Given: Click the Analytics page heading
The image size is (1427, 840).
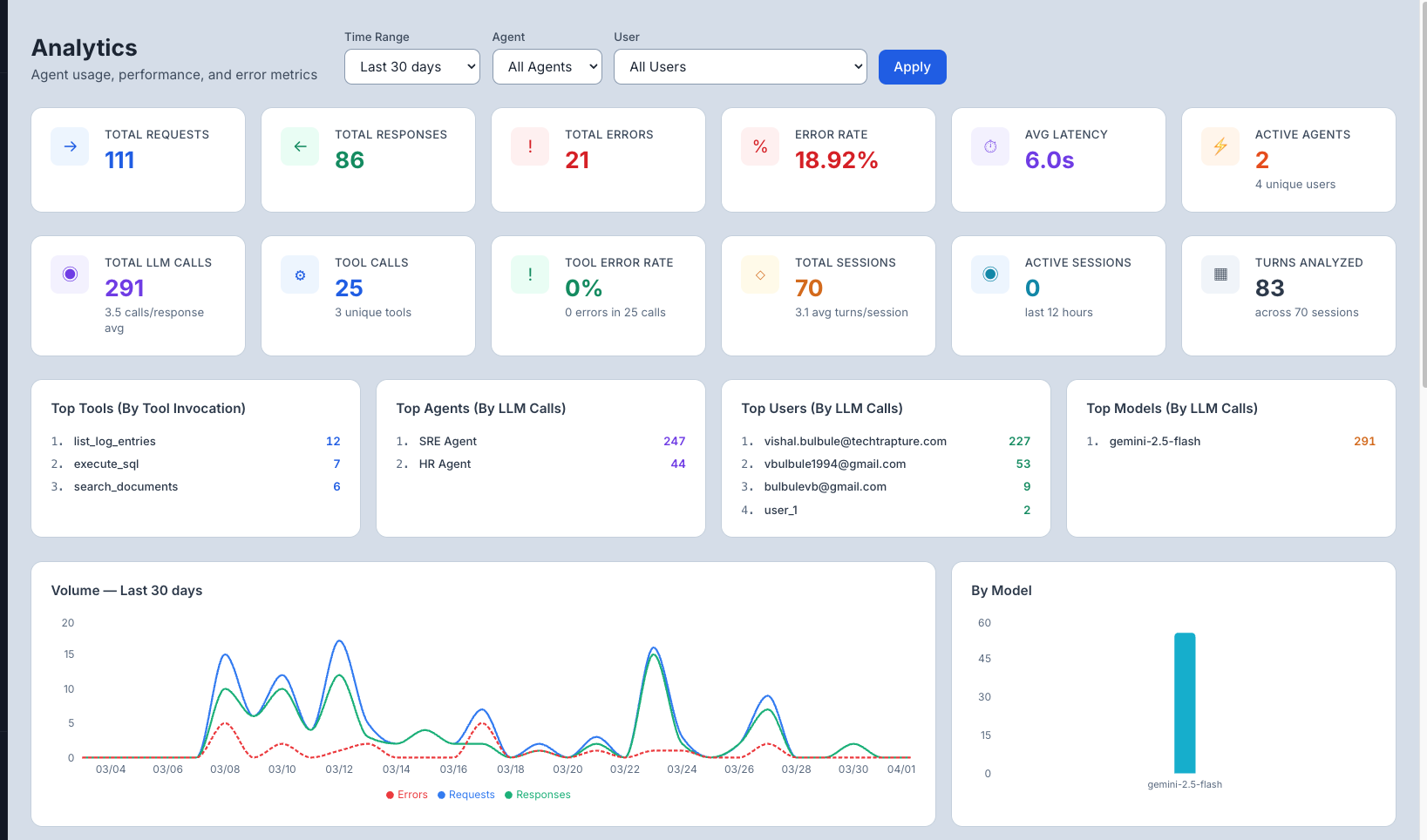Looking at the screenshot, I should [84, 48].
